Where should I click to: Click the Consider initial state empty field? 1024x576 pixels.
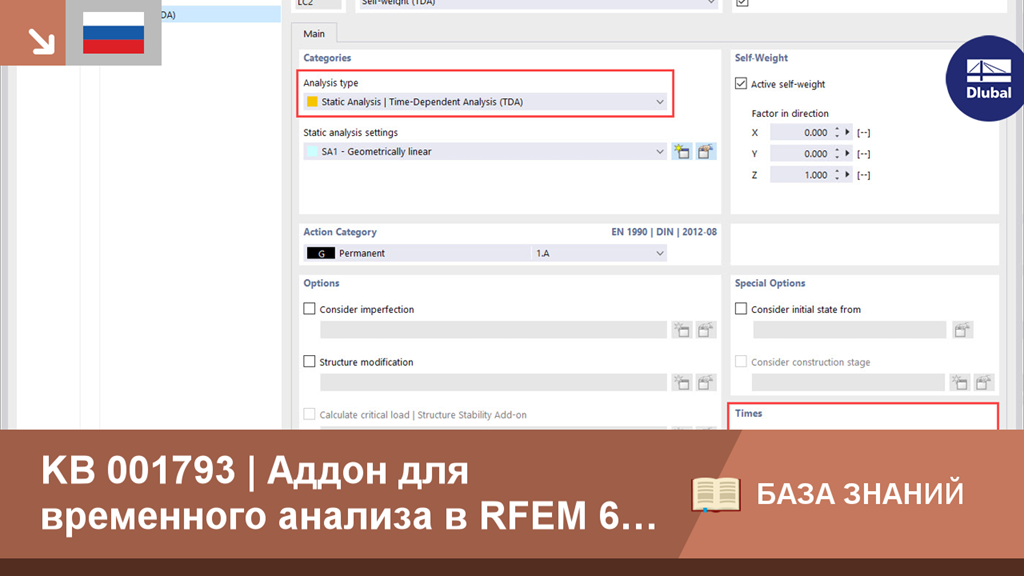tap(849, 330)
